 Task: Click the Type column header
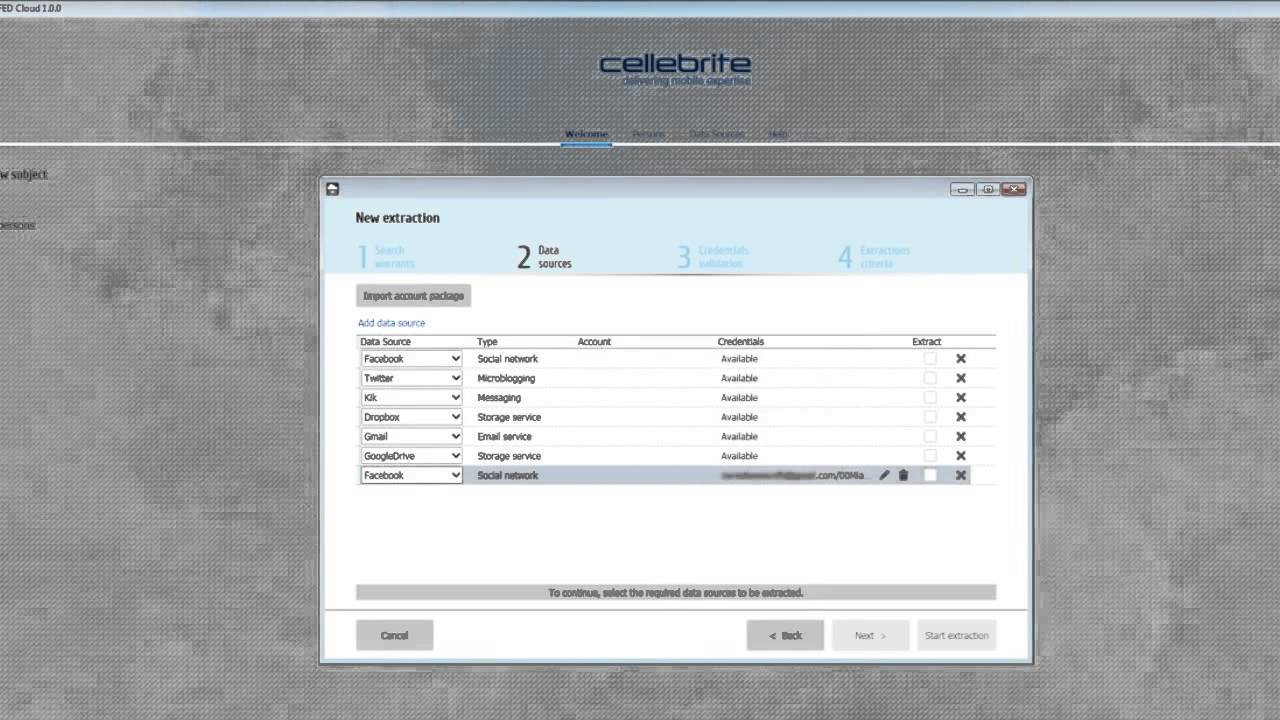click(487, 342)
